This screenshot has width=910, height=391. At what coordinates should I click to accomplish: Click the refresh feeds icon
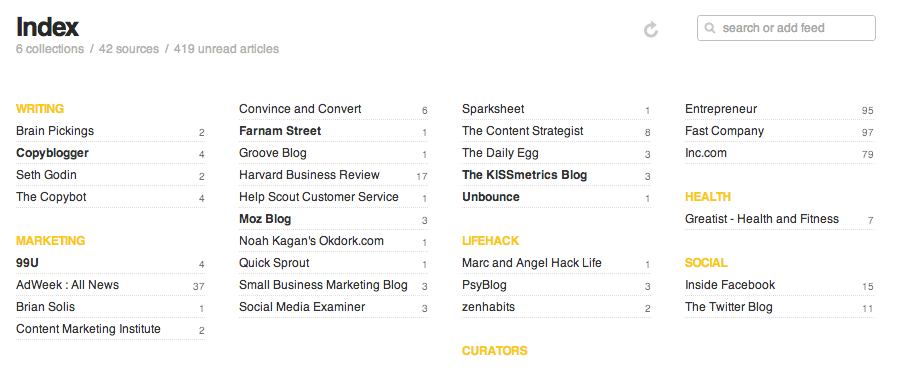(x=651, y=30)
